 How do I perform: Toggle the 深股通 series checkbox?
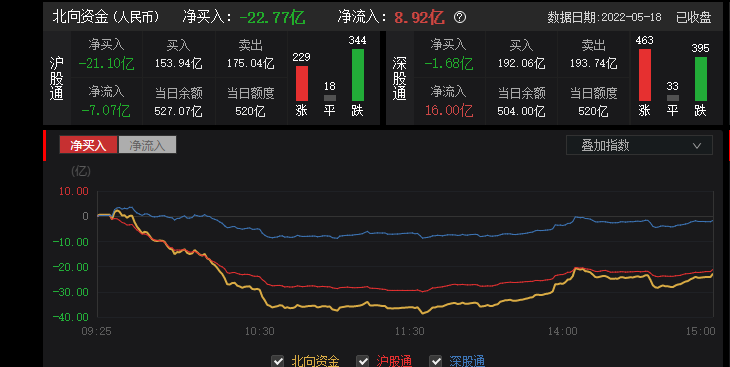tap(436, 361)
